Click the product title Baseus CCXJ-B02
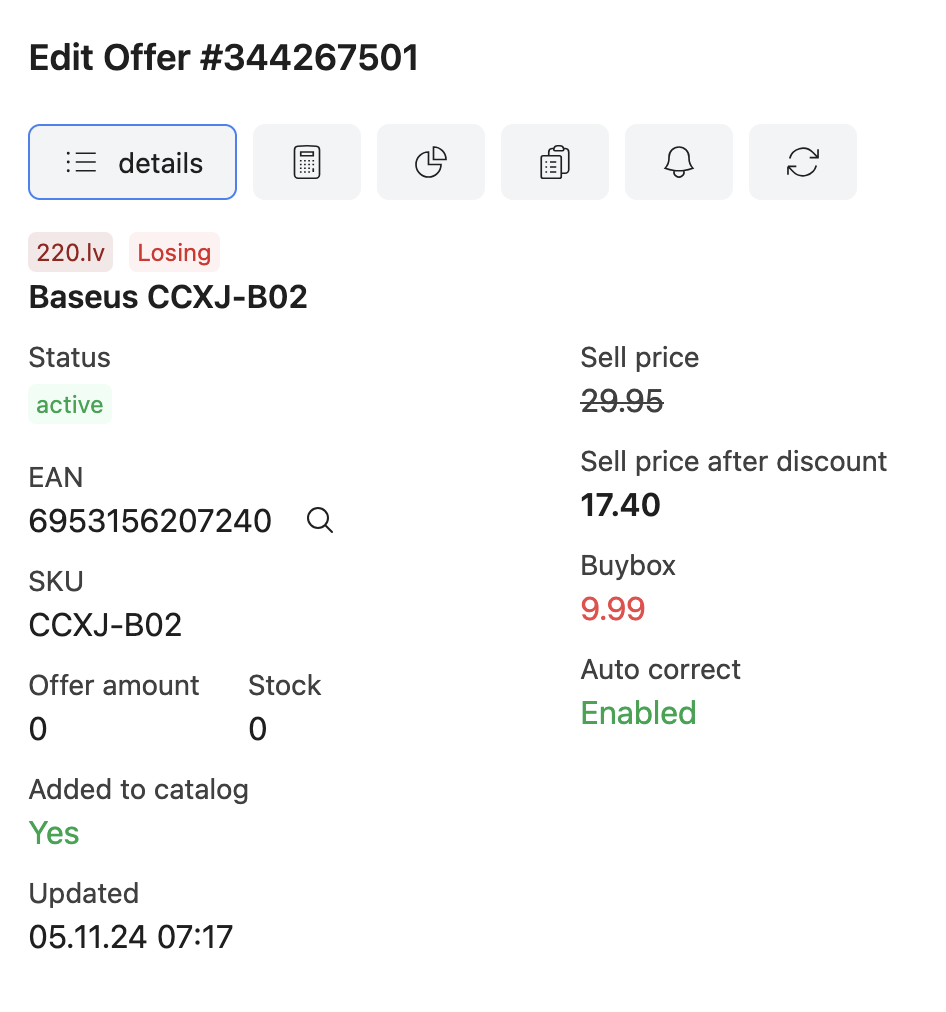Screen dimensions: 946x1012 pyautogui.click(x=168, y=296)
